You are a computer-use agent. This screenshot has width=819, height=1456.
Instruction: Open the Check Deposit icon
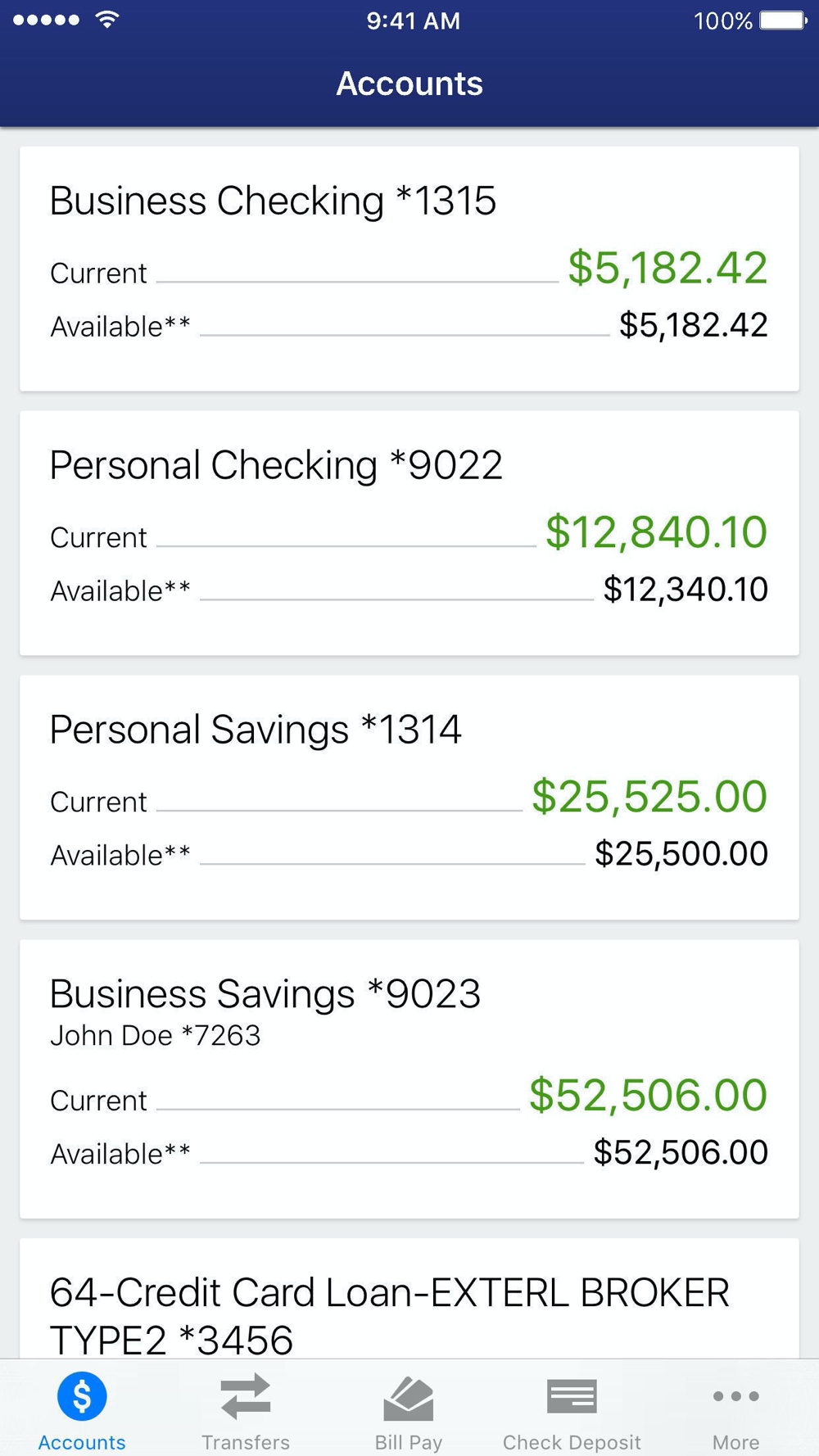(572, 1396)
